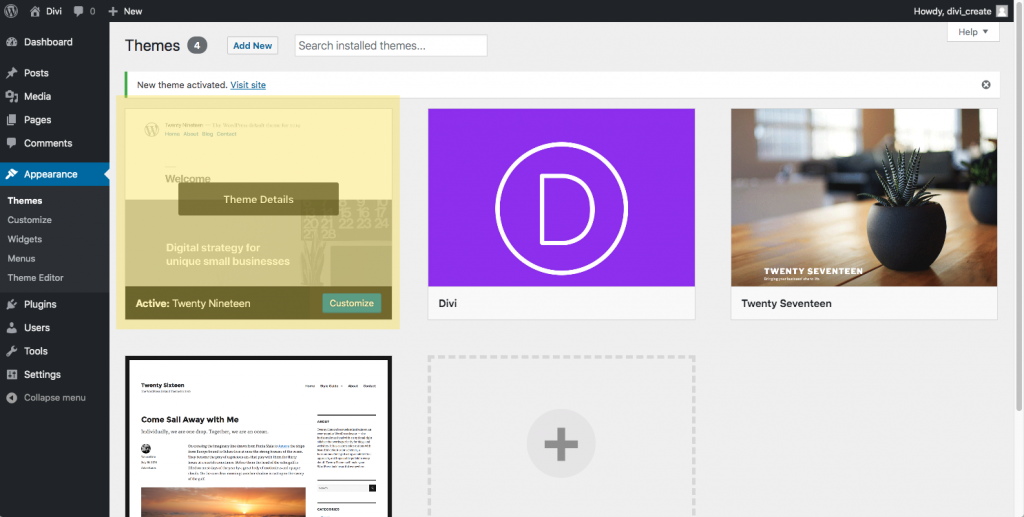Select the Divi theme thumbnail
This screenshot has height=517, width=1024.
562,198
